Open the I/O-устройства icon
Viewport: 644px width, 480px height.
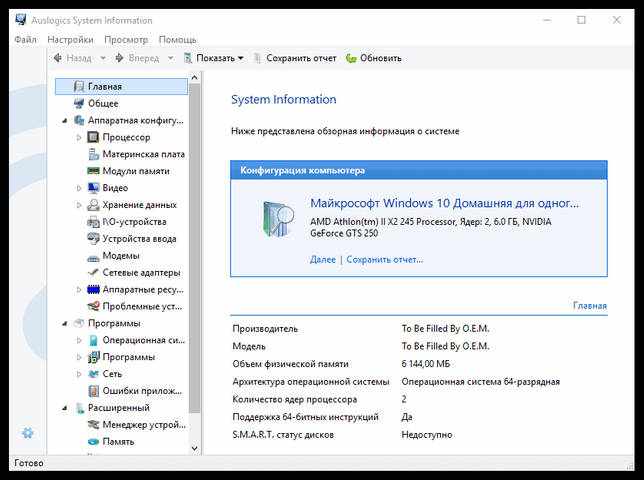point(93,222)
